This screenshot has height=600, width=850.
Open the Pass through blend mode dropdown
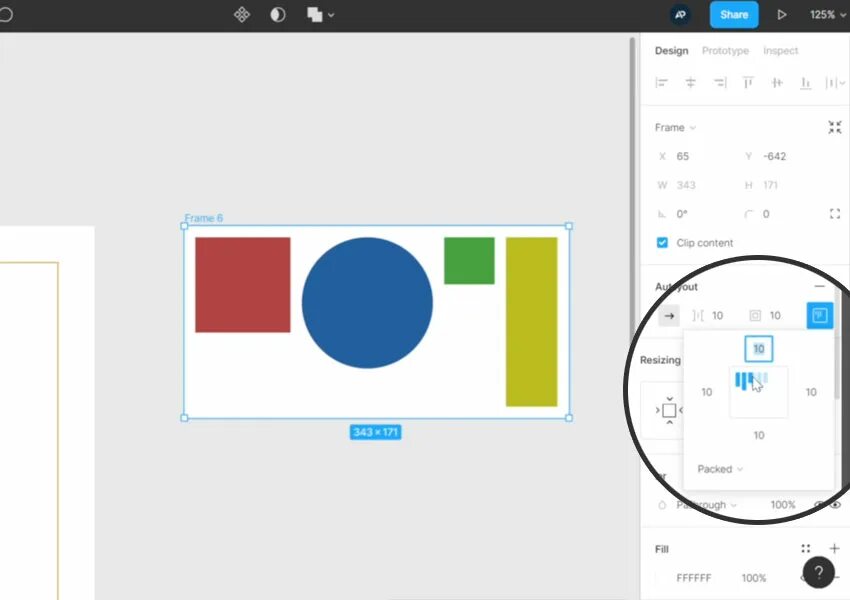click(x=706, y=505)
